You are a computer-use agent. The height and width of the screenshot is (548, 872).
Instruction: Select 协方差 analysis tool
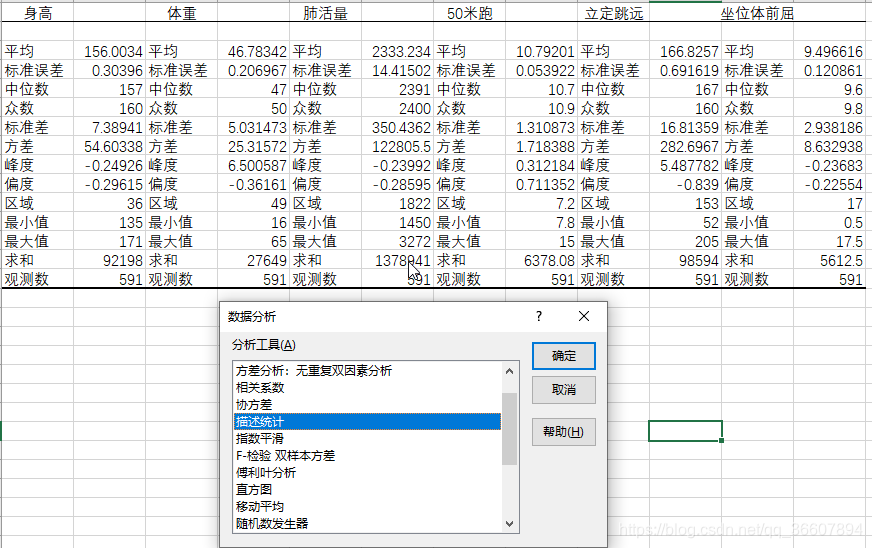(x=367, y=404)
